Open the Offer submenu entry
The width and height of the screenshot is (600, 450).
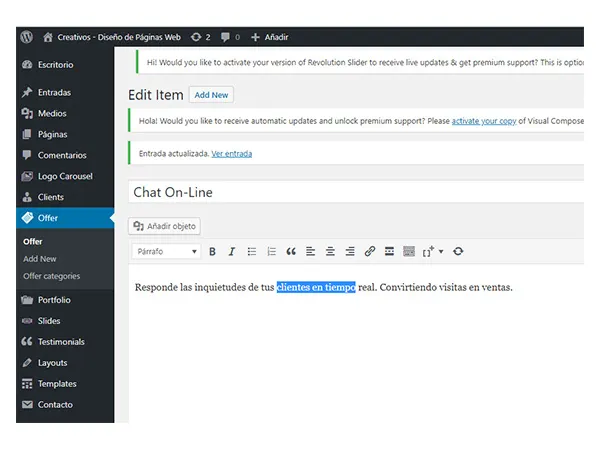coord(33,241)
